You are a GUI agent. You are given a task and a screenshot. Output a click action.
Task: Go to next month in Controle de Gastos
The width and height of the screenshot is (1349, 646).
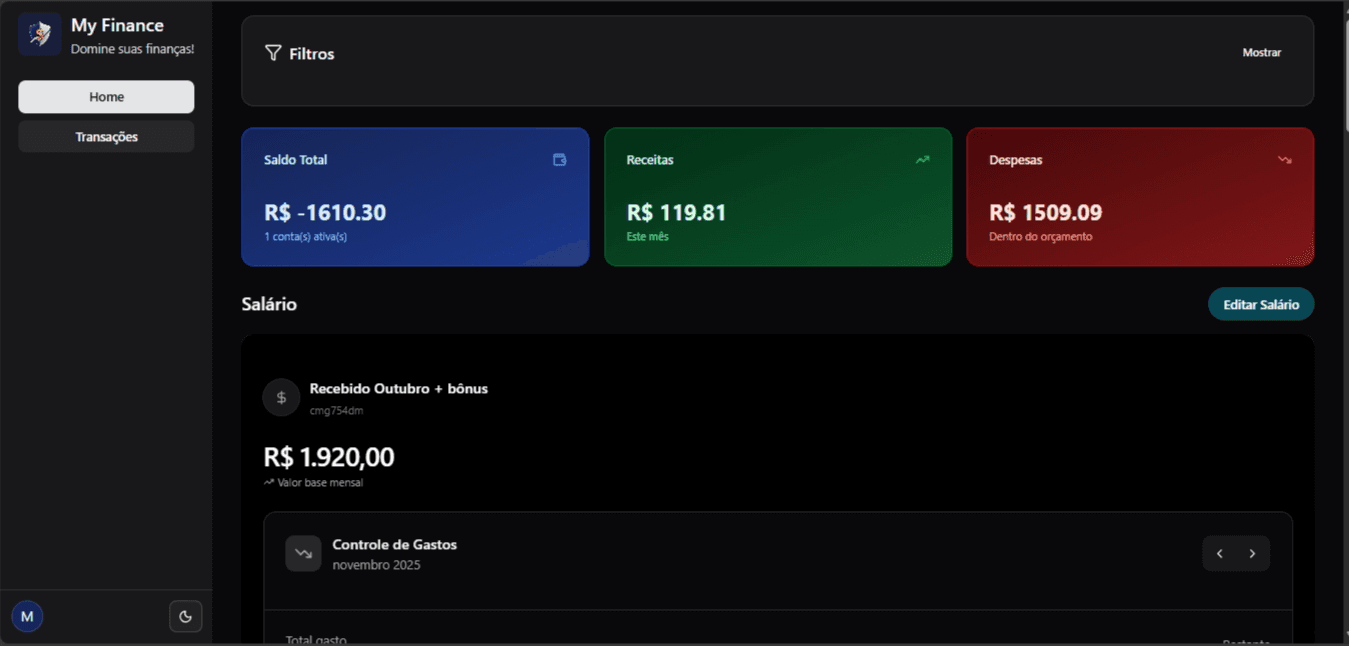1252,554
